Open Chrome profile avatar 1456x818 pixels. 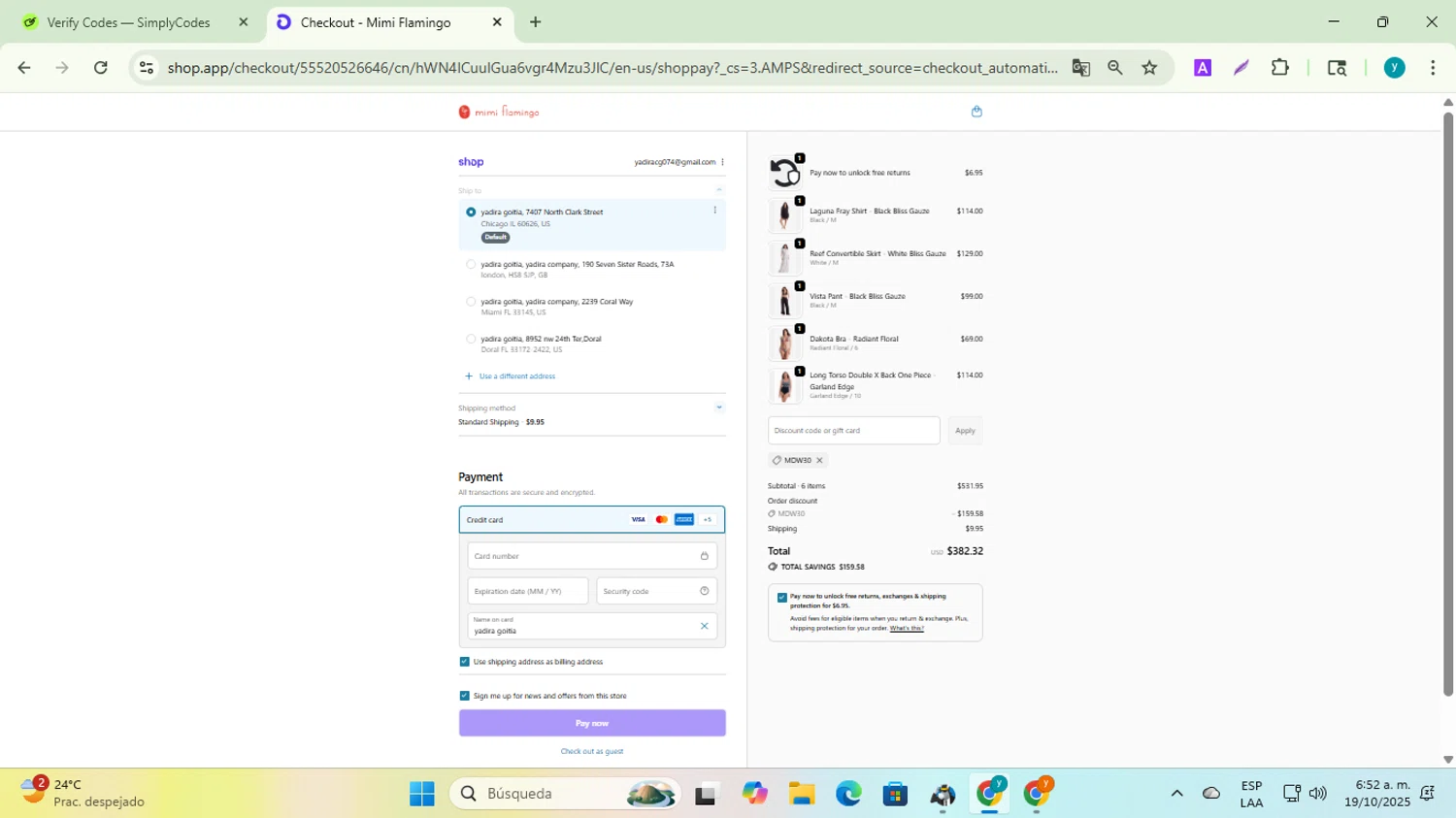click(x=1395, y=68)
